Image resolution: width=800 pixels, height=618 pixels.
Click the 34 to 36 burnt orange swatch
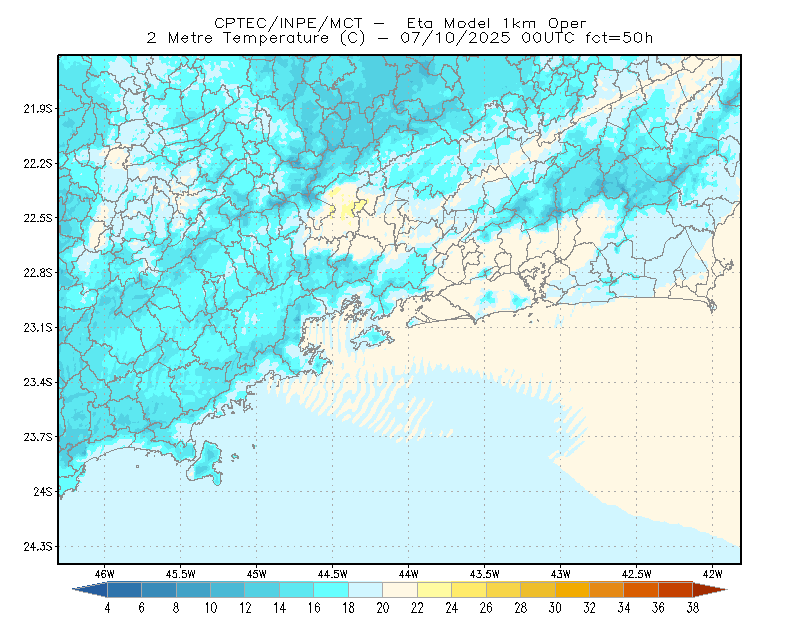pos(641,589)
